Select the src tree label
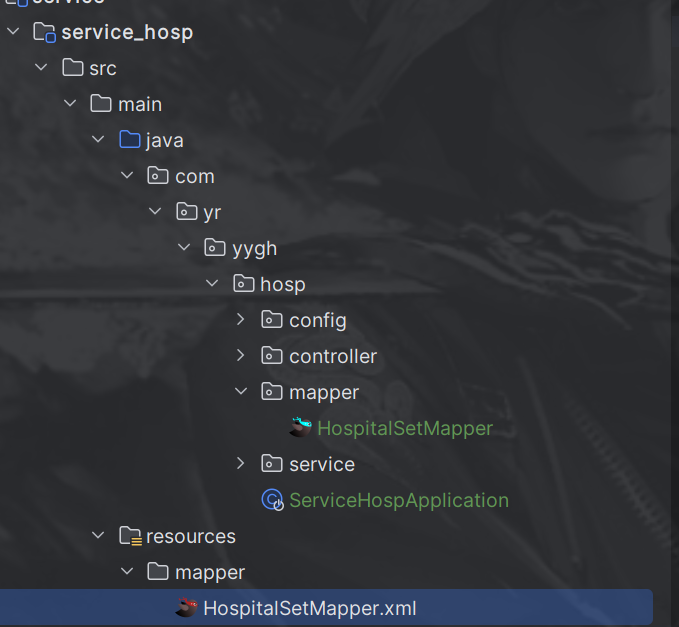 103,68
